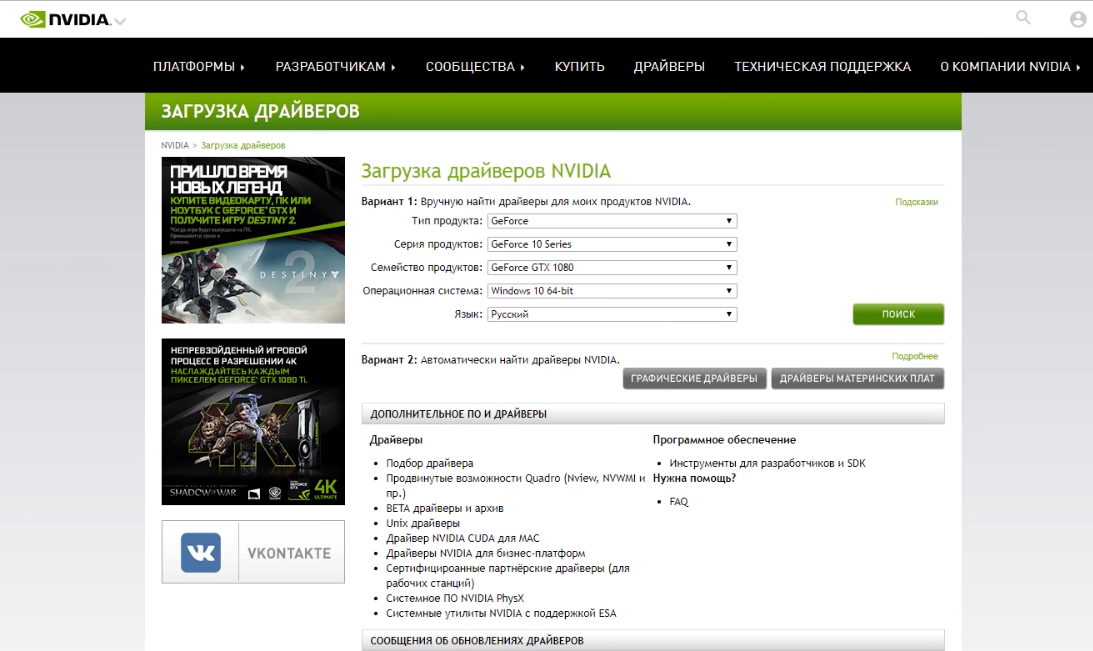Open the Тип продукта dropdown
Screen dimensions: 1093x651
pyautogui.click(x=612, y=221)
